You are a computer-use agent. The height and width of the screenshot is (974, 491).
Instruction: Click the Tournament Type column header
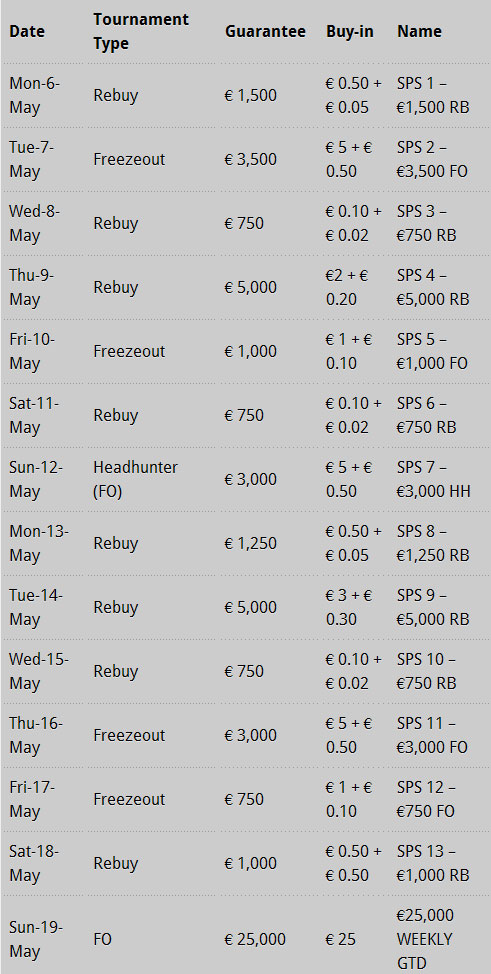141,32
